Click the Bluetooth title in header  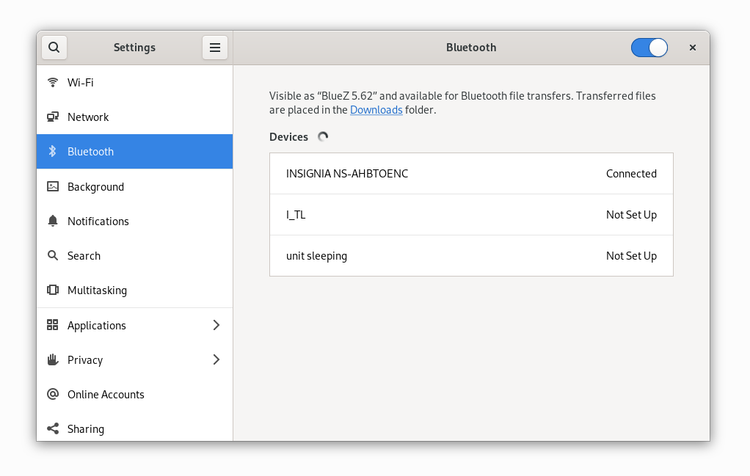(x=471, y=47)
